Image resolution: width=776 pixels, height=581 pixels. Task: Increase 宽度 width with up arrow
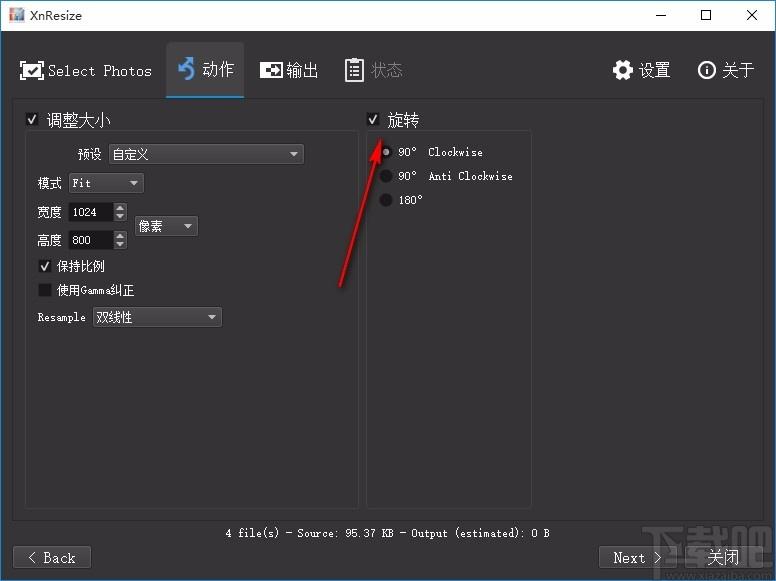[120, 207]
